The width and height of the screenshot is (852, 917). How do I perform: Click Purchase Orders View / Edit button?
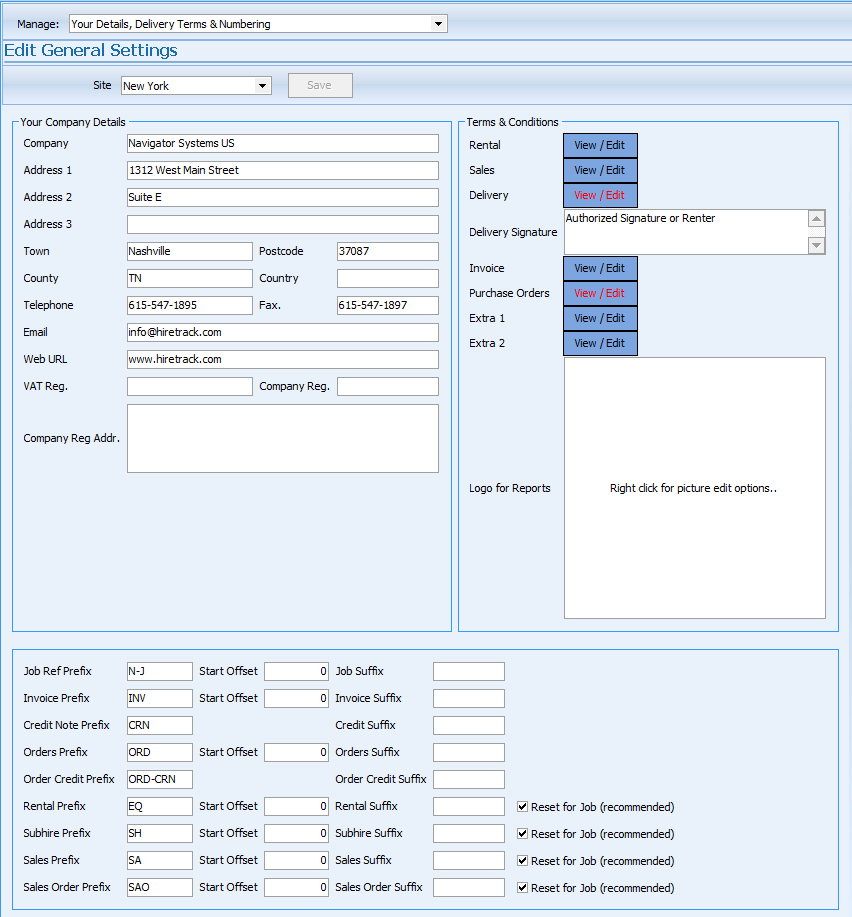click(x=600, y=294)
